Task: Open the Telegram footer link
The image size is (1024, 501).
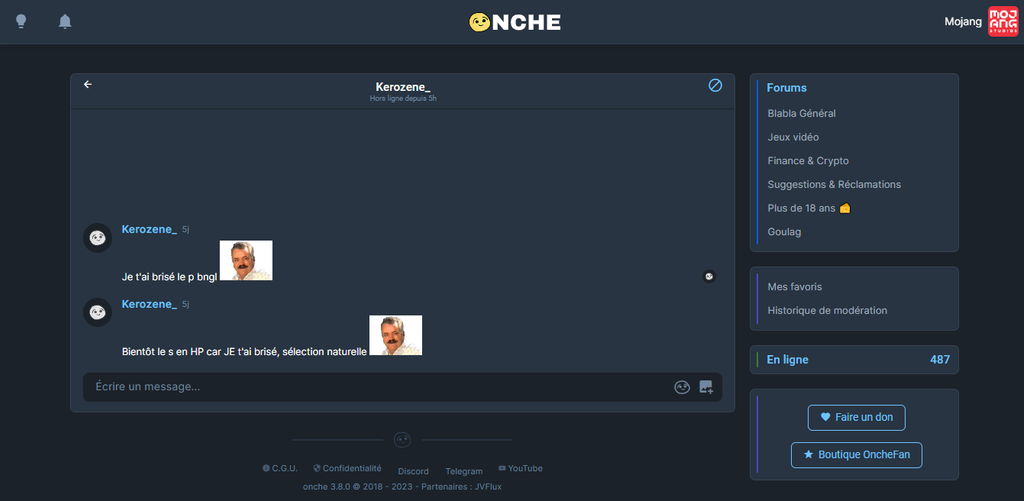Action: pyautogui.click(x=464, y=471)
